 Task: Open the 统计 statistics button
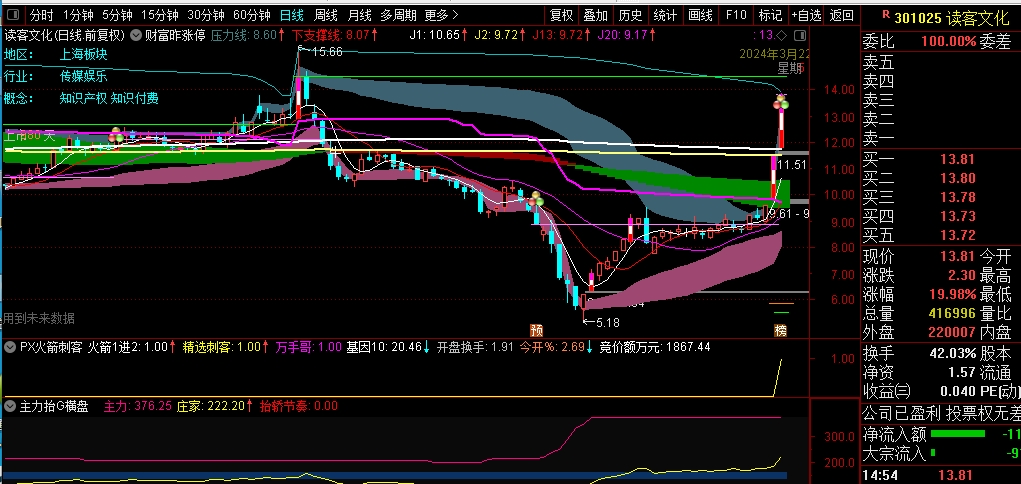click(664, 14)
